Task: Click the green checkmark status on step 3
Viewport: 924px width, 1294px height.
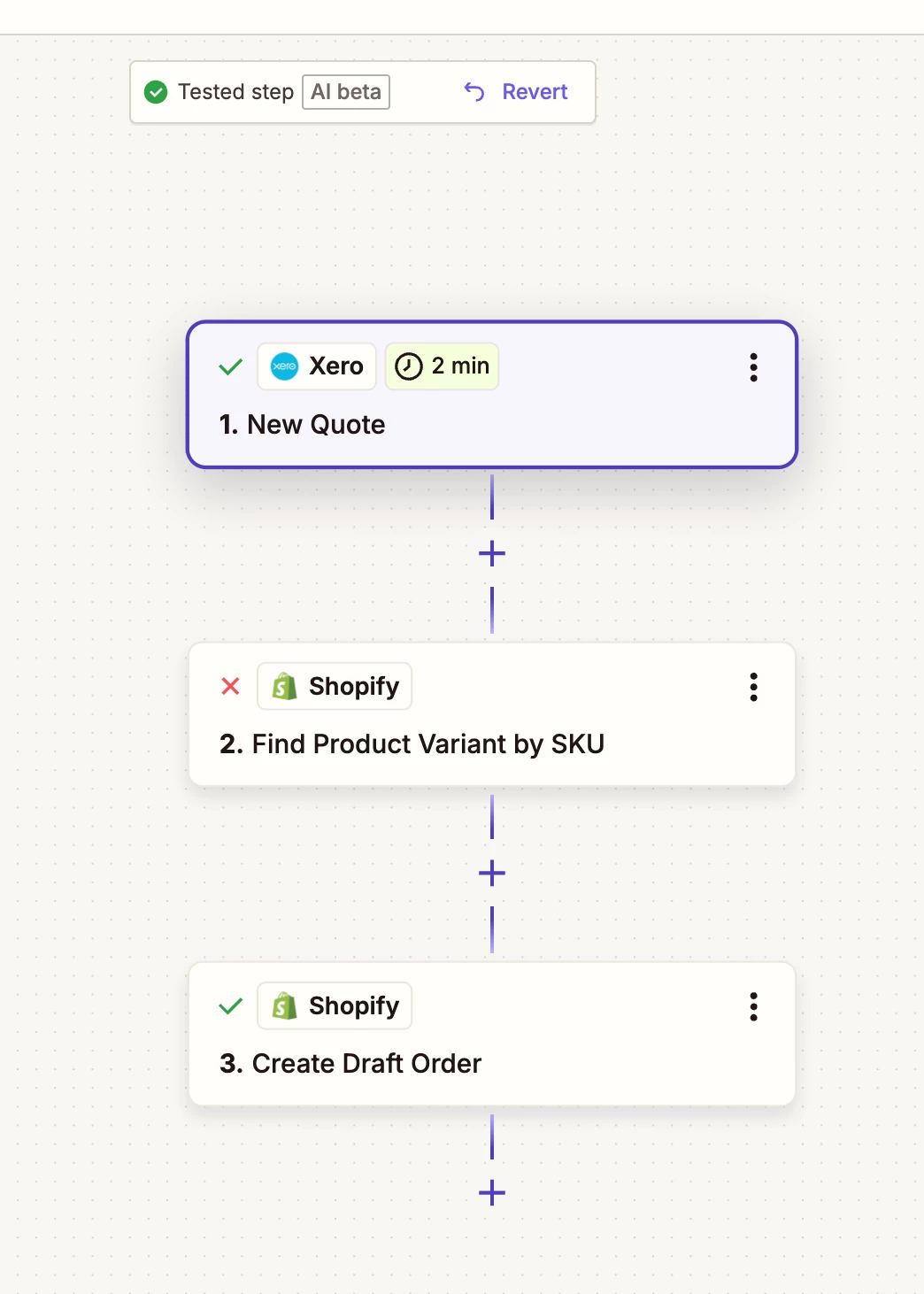Action: coord(231,1005)
